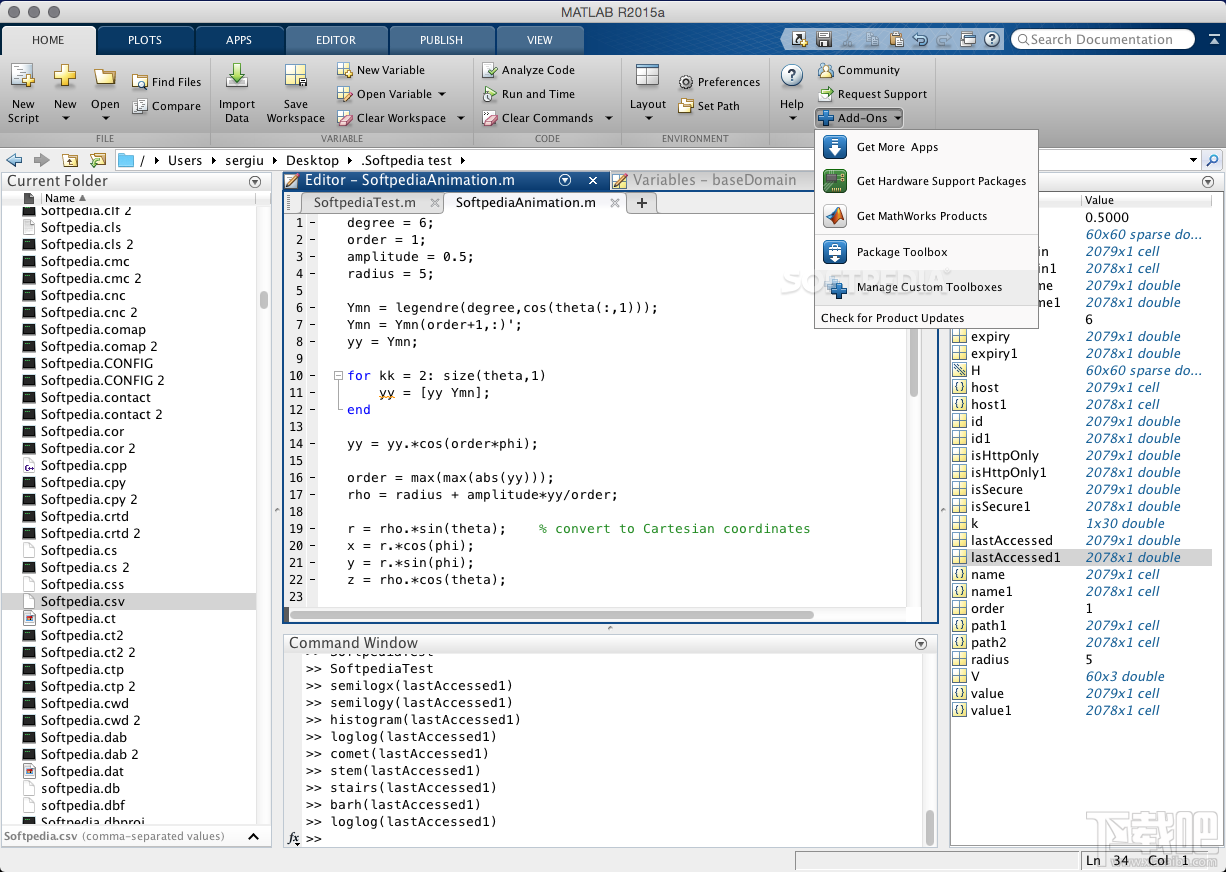Click the Run and Time icon
Image resolution: width=1226 pixels, height=872 pixels.
[527, 94]
